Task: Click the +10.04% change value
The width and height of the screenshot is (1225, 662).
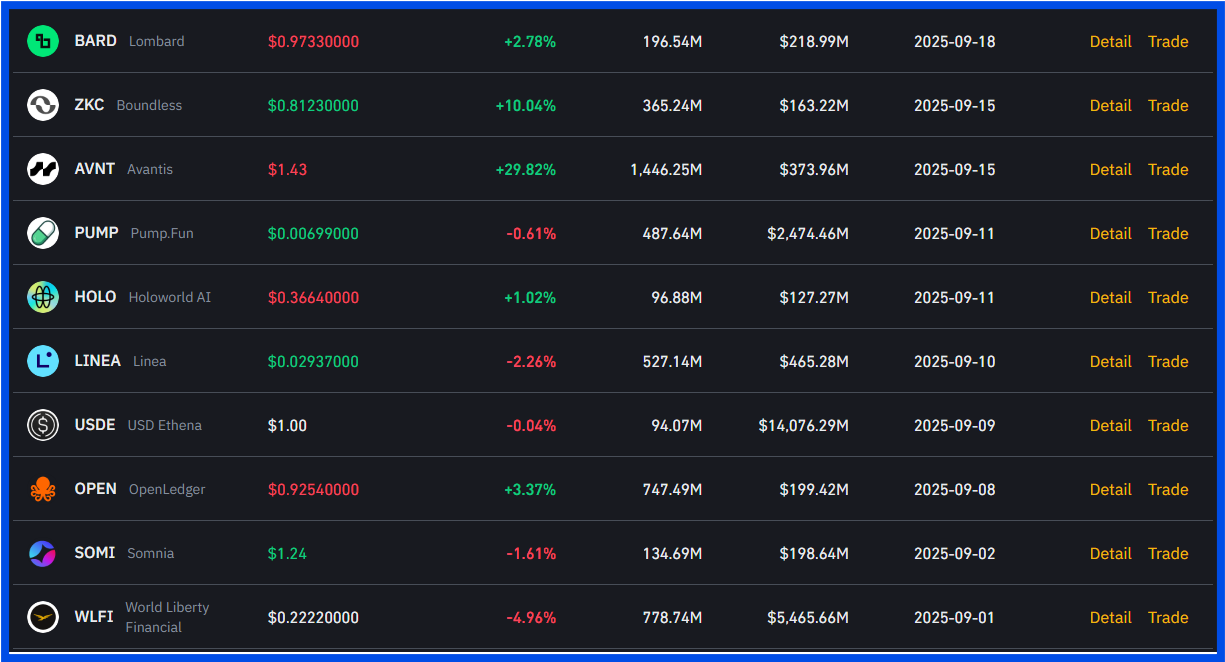Action: (x=526, y=106)
